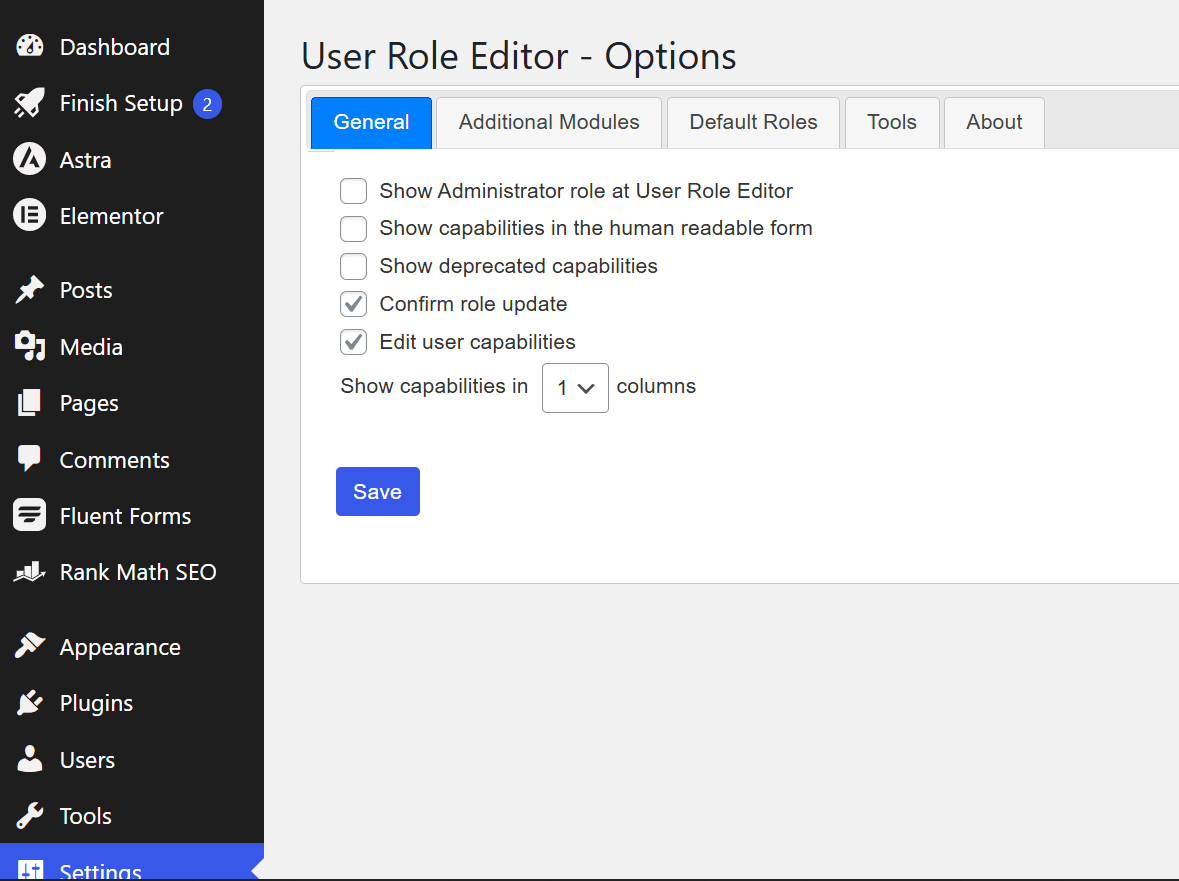Go to Pages in the sidebar
The width and height of the screenshot is (1179, 881).
132,403
